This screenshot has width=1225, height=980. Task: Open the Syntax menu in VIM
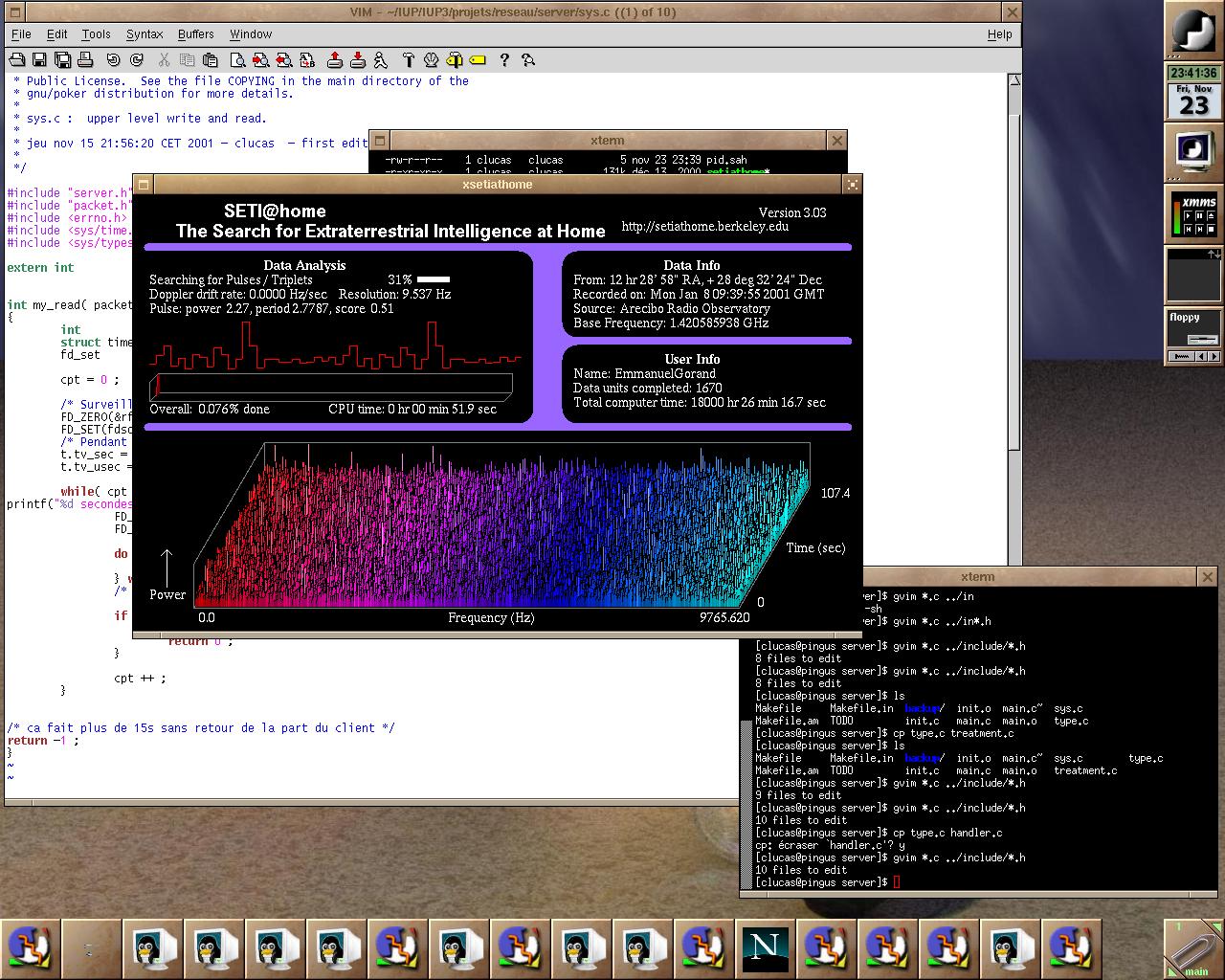point(145,33)
